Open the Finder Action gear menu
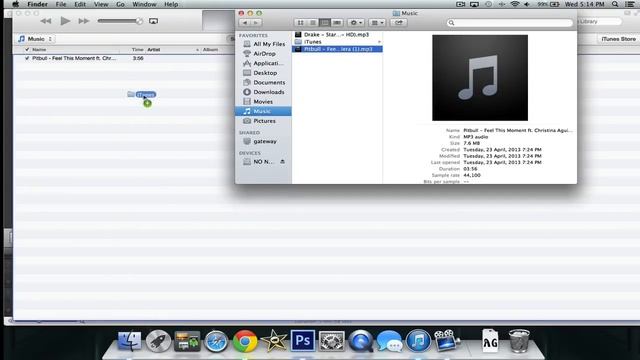The width and height of the screenshot is (640, 360). pos(356,22)
